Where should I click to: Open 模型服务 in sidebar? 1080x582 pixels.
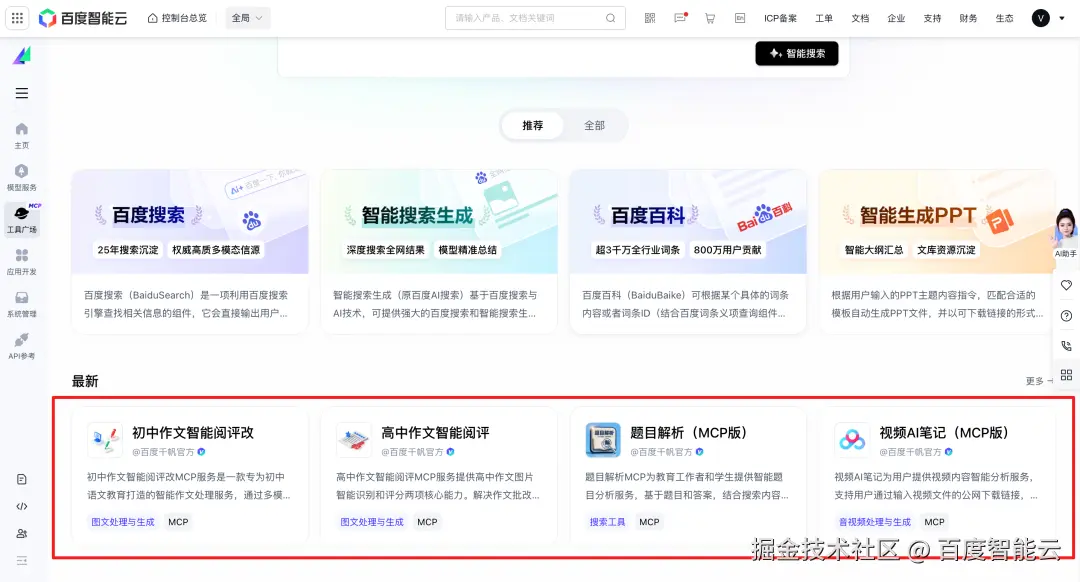22,178
